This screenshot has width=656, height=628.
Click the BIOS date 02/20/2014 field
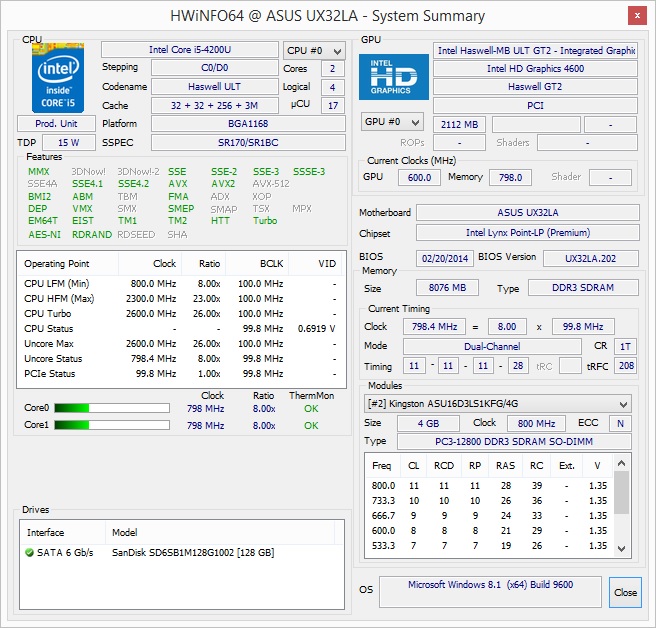(445, 258)
